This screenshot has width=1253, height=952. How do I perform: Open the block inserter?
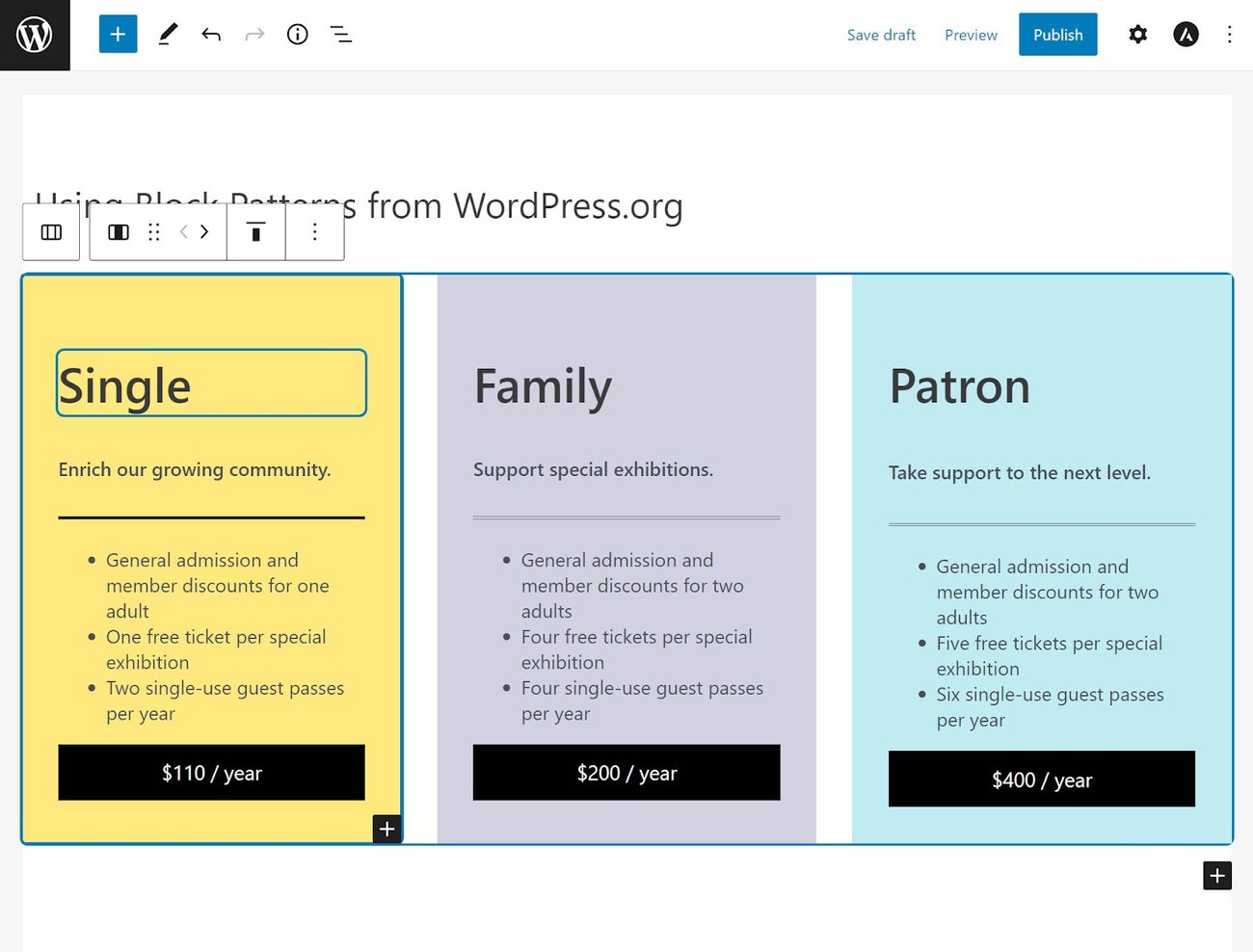(118, 34)
